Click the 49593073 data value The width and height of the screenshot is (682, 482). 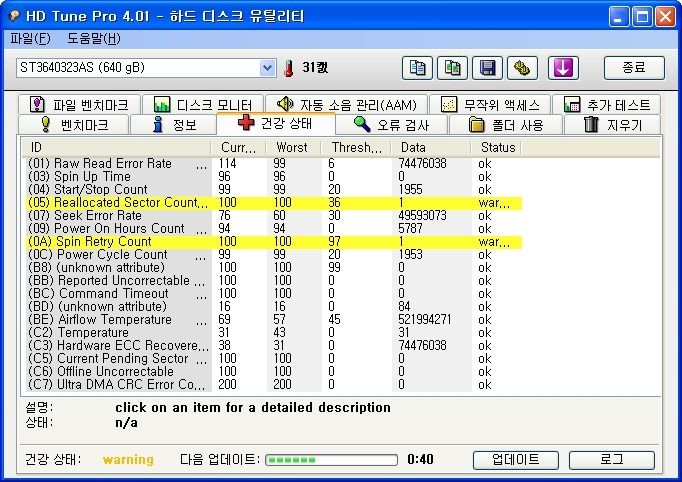(422, 216)
